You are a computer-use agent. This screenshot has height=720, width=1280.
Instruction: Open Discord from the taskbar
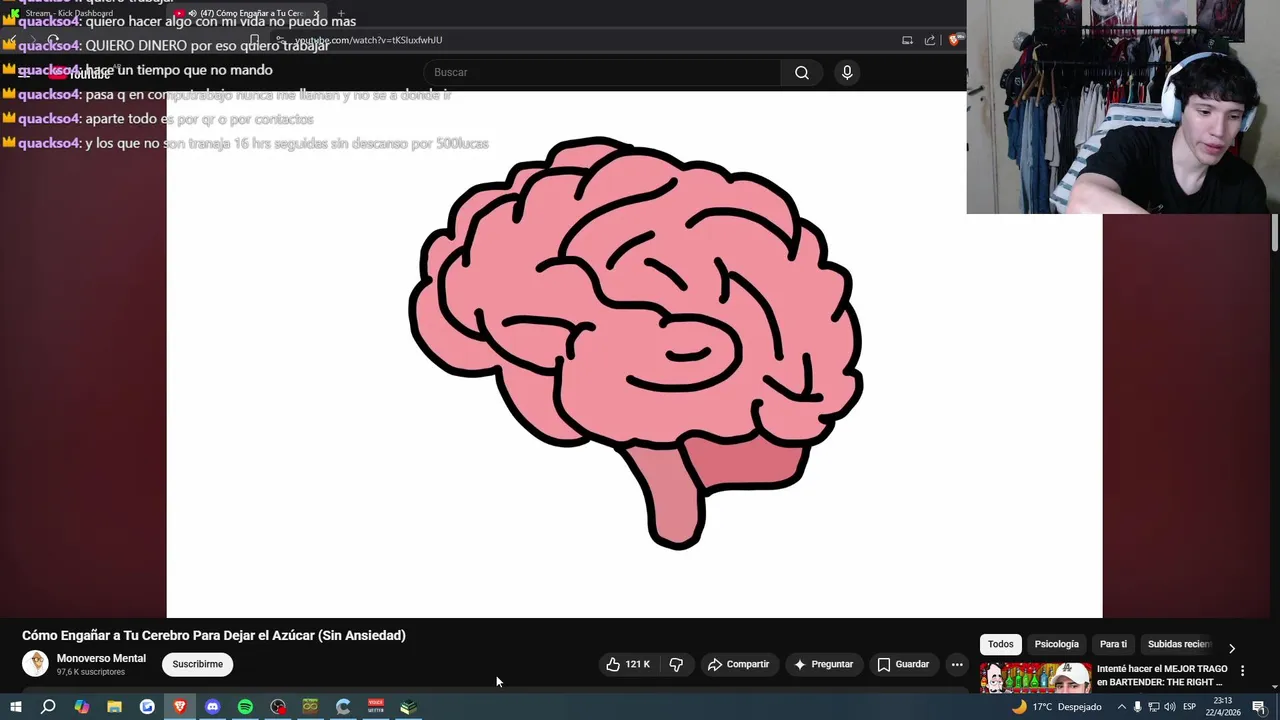click(212, 707)
